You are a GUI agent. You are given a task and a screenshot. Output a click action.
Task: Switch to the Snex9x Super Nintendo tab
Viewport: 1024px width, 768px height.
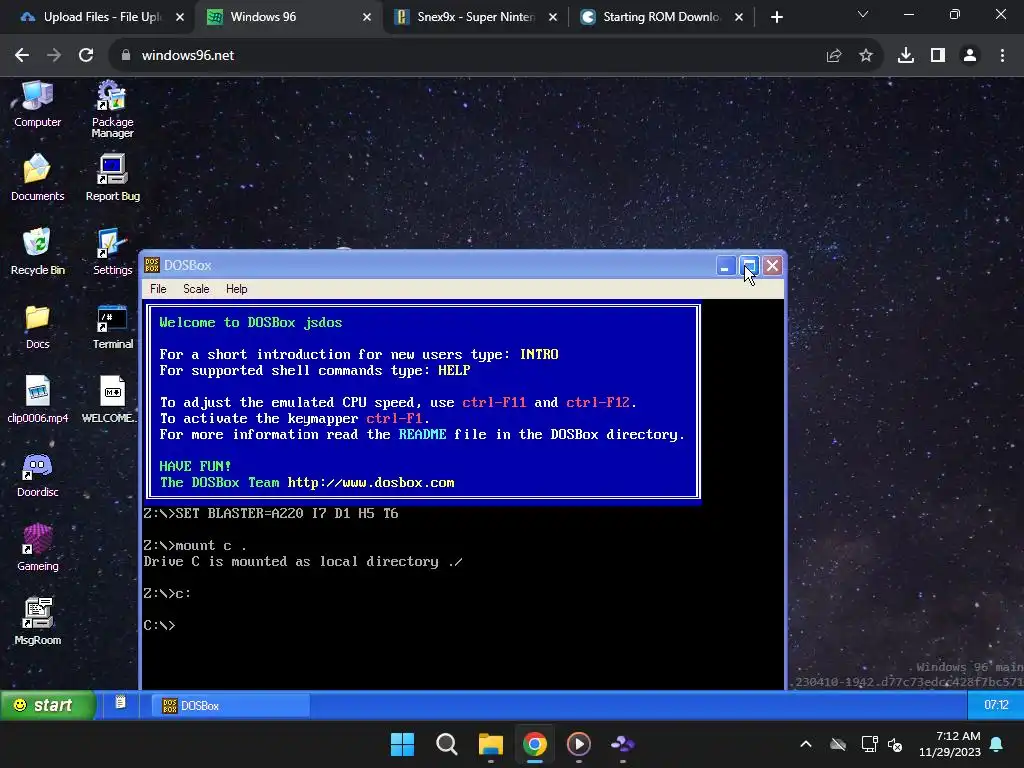[475, 17]
